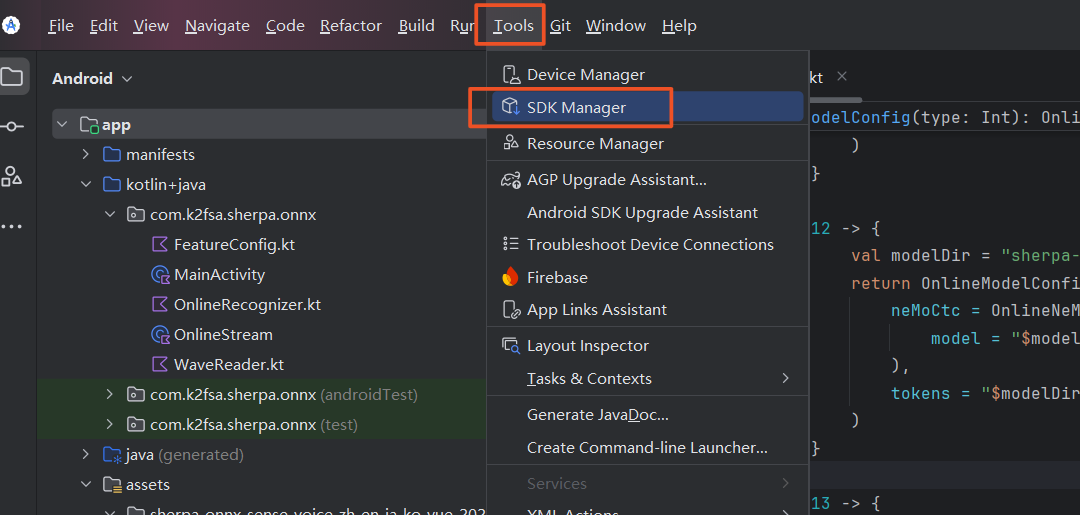Open the Navigate menu
Screen dimensions: 1080x515
tap(217, 26)
